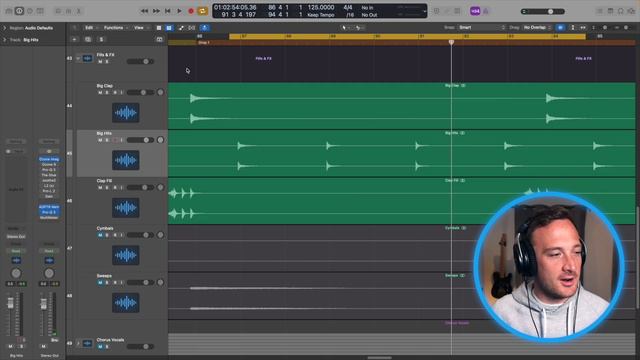Toggle the metronome icon
The image size is (640, 360).
(x=486, y=11)
